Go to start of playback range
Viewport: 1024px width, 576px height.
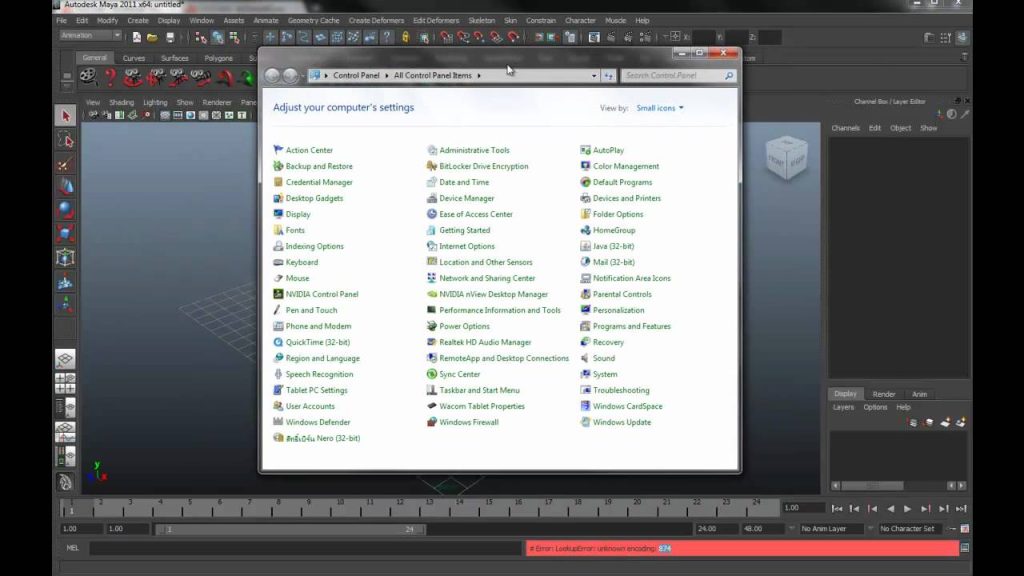coord(837,509)
